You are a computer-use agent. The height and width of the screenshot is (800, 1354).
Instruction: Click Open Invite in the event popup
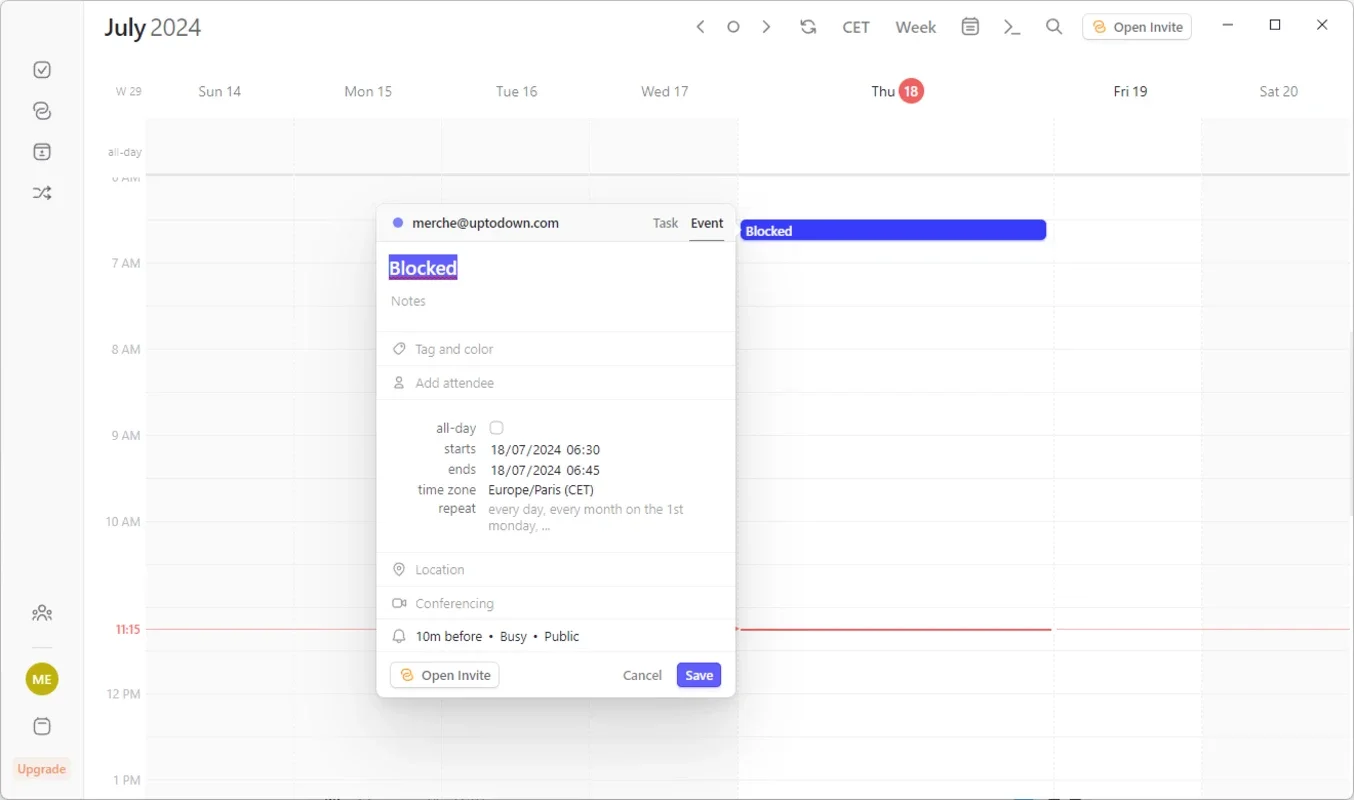coord(445,675)
